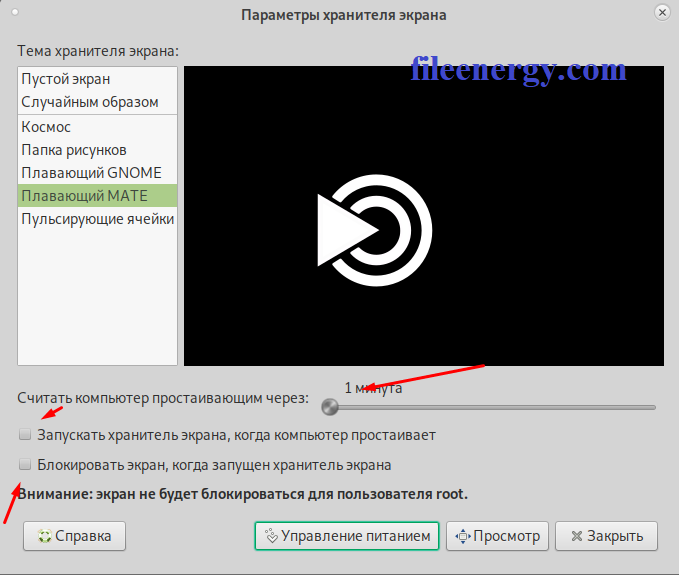The width and height of the screenshot is (679, 575).
Task: Select the highlighted Плавающий MATE theme
Action: tap(97, 196)
